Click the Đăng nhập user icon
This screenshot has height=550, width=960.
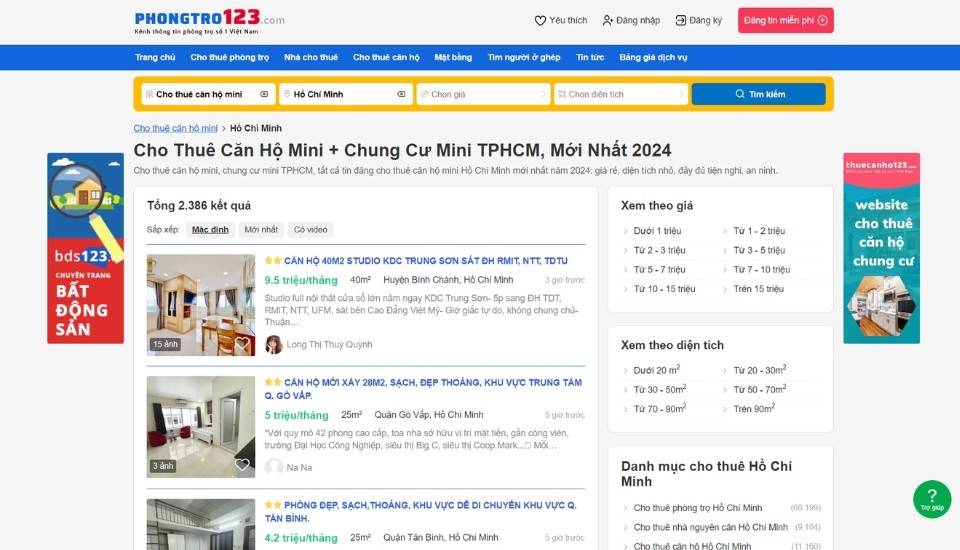[607, 20]
